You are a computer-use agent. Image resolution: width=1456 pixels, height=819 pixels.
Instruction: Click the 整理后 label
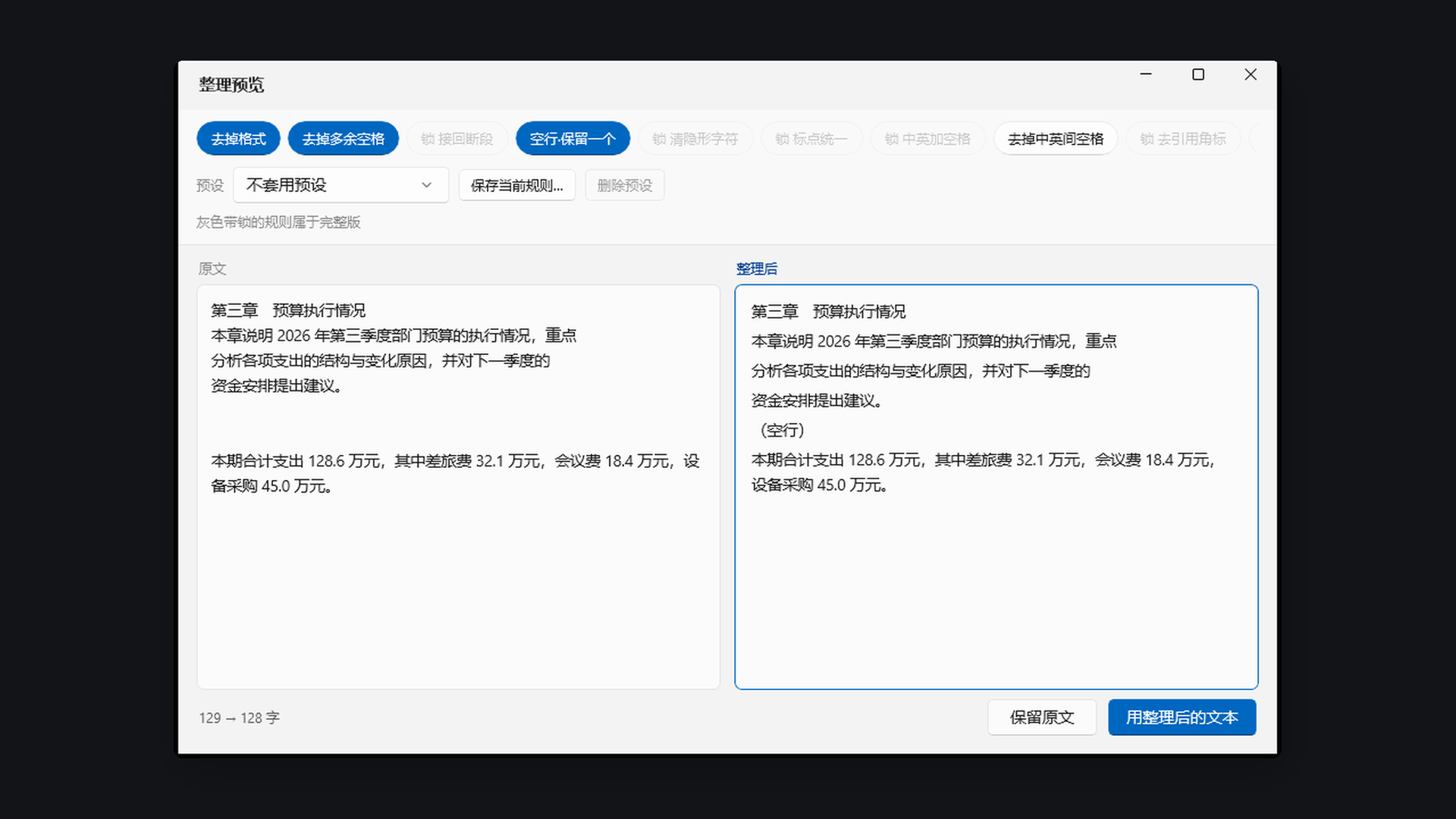point(756,268)
